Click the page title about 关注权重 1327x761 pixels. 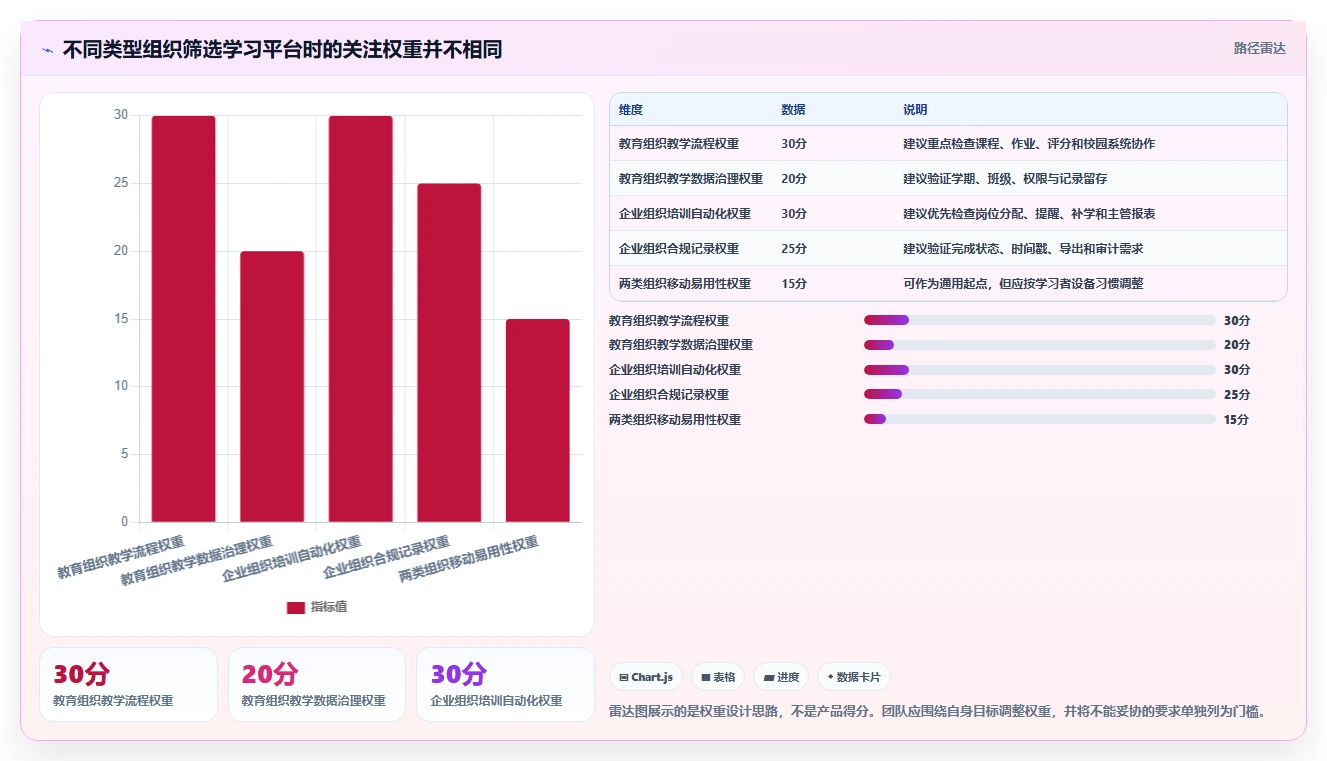click(x=282, y=49)
